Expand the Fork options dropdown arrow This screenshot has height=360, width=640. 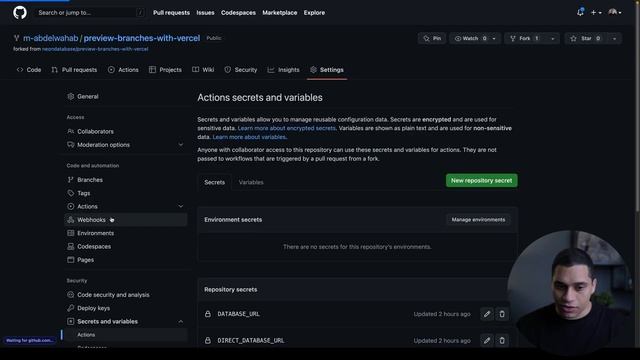553,38
